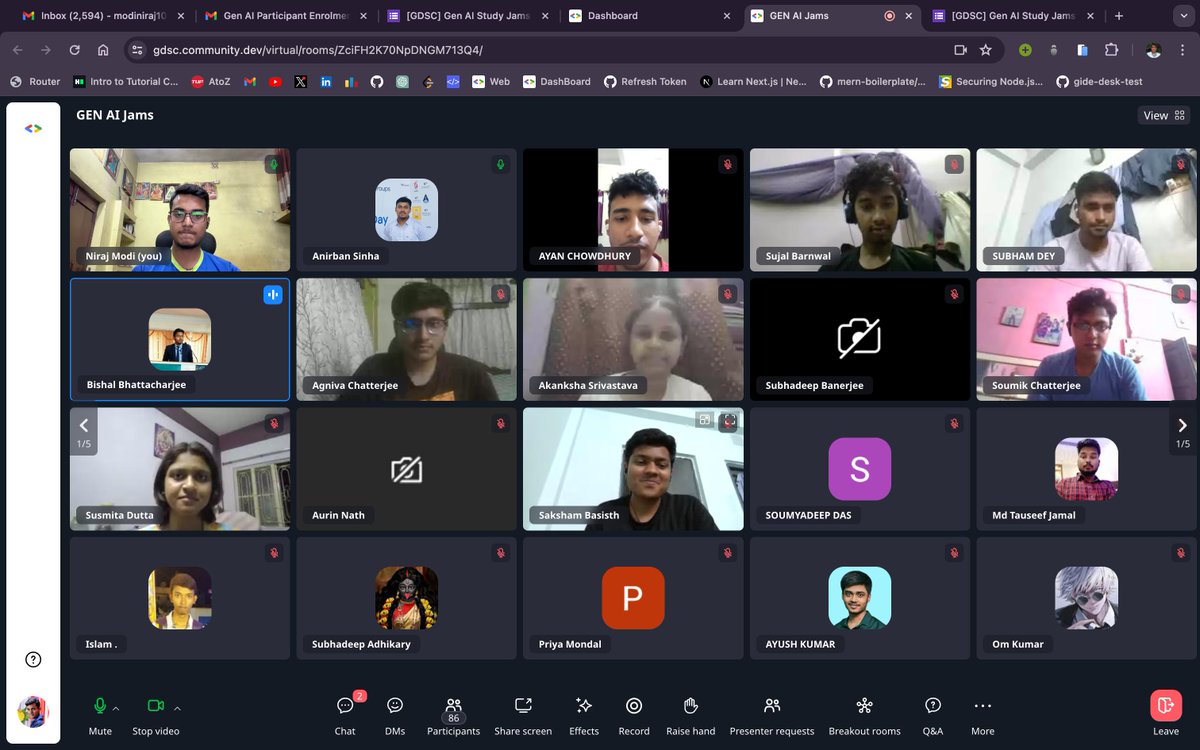The height and width of the screenshot is (750, 1200).
Task: Click the help question mark icon in sidebar
Action: [x=33, y=659]
